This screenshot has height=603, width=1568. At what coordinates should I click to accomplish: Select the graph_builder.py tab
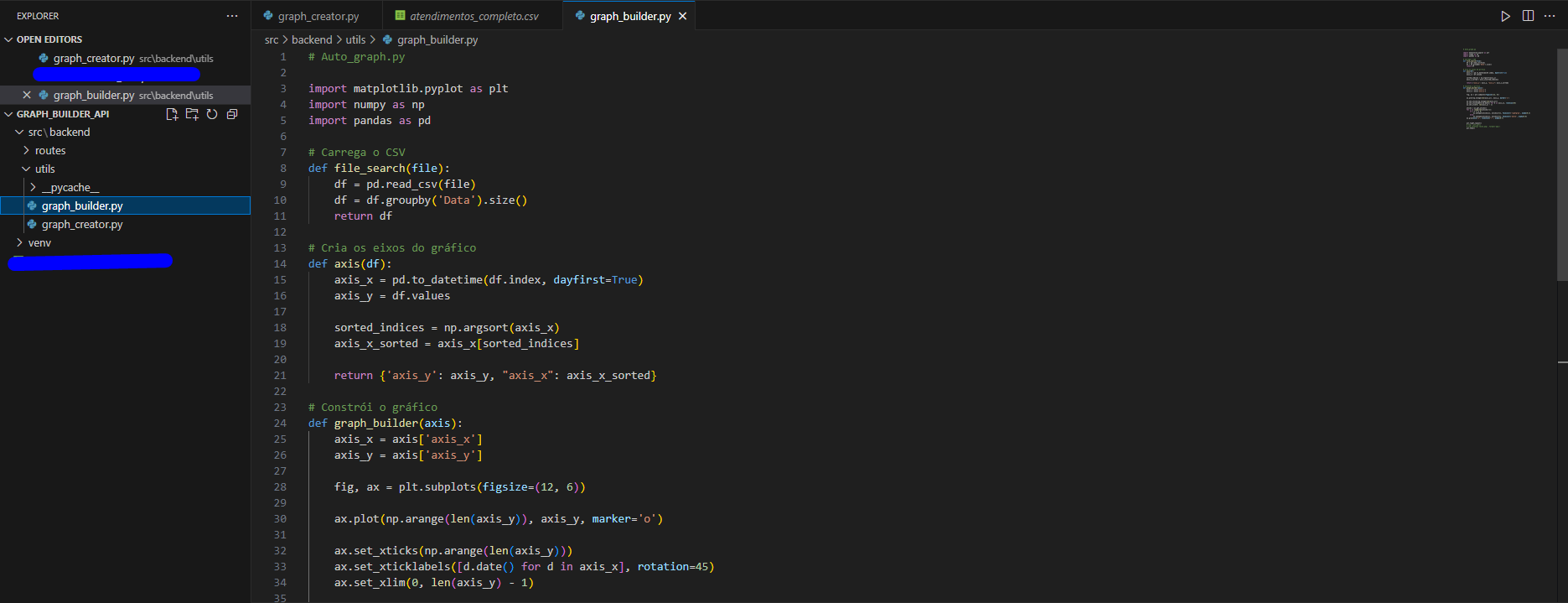[x=629, y=16]
